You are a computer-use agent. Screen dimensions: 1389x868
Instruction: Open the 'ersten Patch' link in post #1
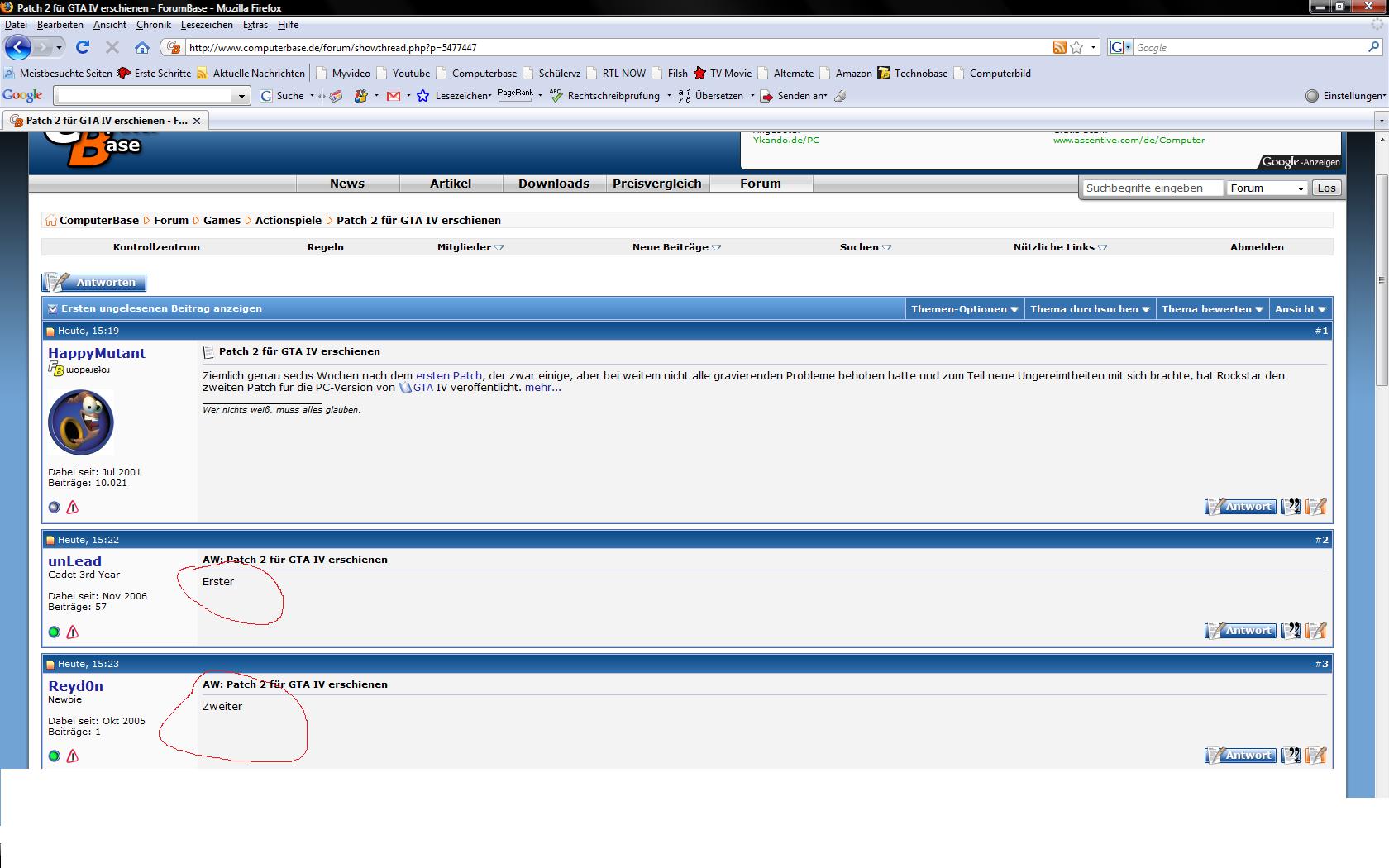coord(449,375)
